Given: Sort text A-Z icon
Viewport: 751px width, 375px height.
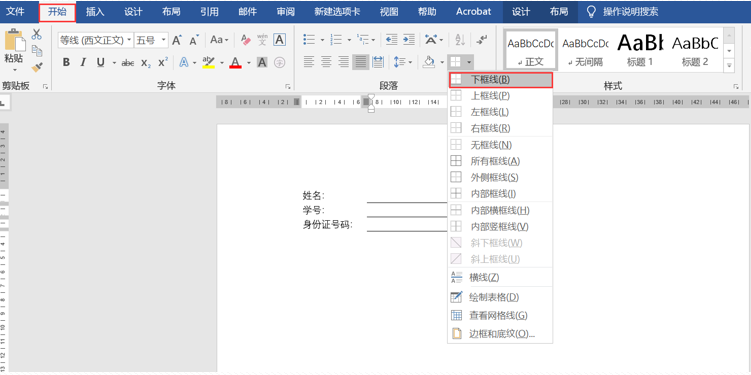Looking at the screenshot, I should tap(460, 40).
